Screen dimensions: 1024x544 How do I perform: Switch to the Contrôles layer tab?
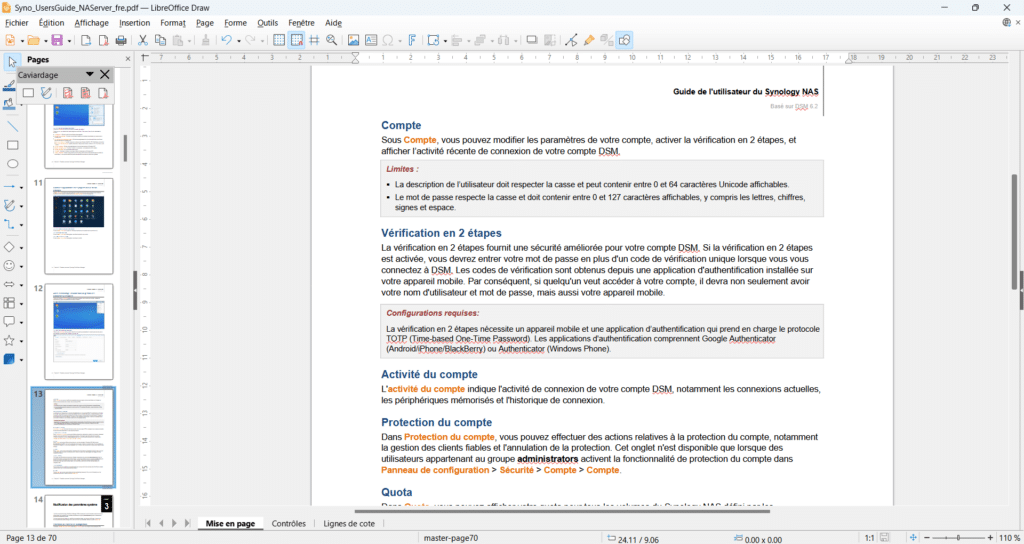click(x=289, y=523)
